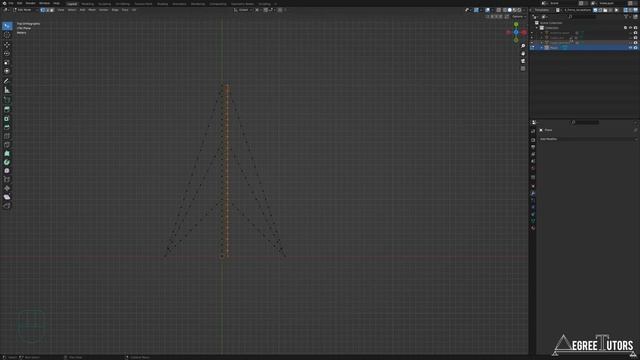Open the tool Options dropdown
The width and height of the screenshot is (640, 360).
click(518, 17)
